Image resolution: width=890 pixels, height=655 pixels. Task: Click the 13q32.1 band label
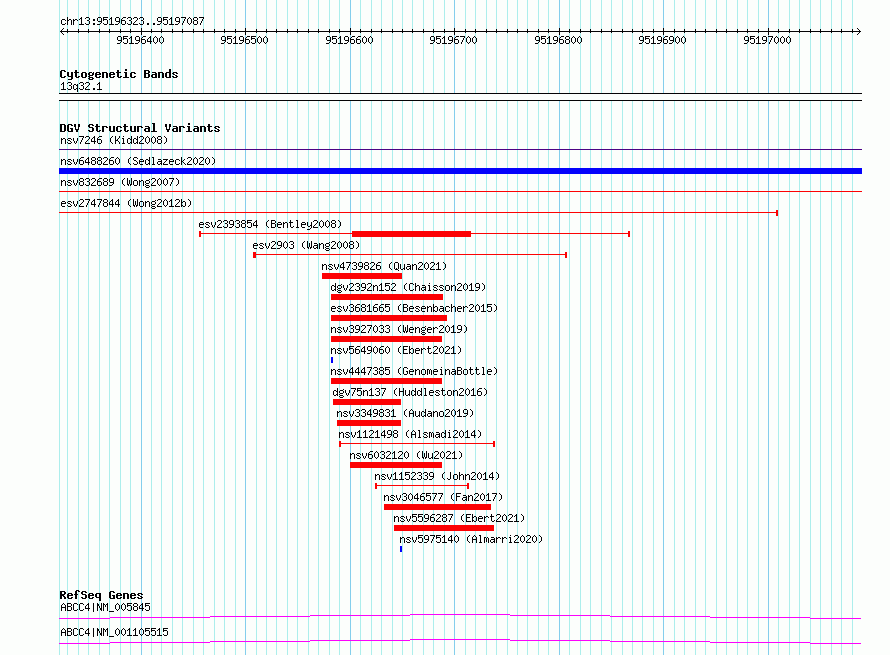click(x=81, y=86)
